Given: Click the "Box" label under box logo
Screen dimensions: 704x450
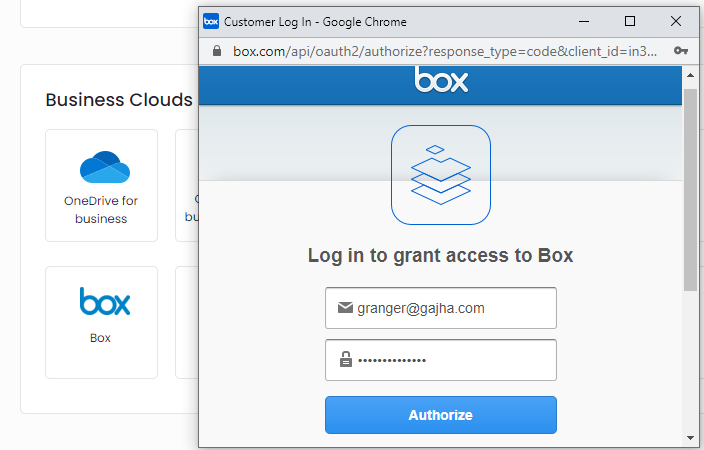Looking at the screenshot, I should click(x=100, y=338).
